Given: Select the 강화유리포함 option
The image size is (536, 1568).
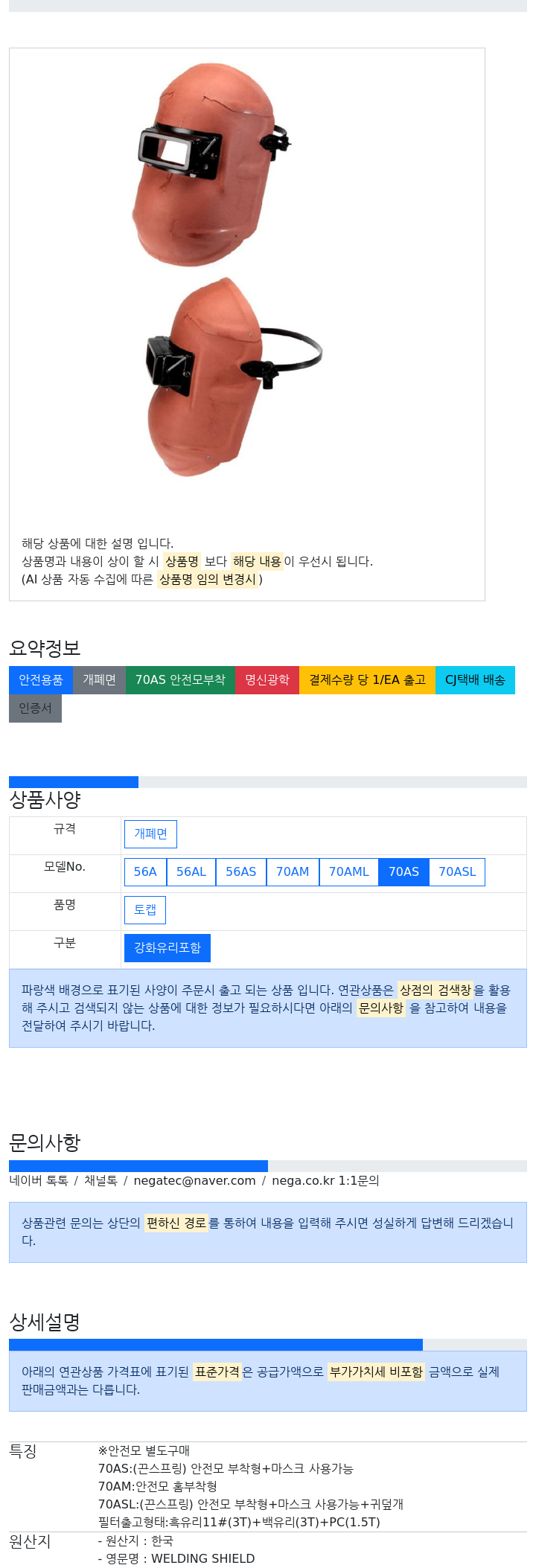Looking at the screenshot, I should [167, 948].
